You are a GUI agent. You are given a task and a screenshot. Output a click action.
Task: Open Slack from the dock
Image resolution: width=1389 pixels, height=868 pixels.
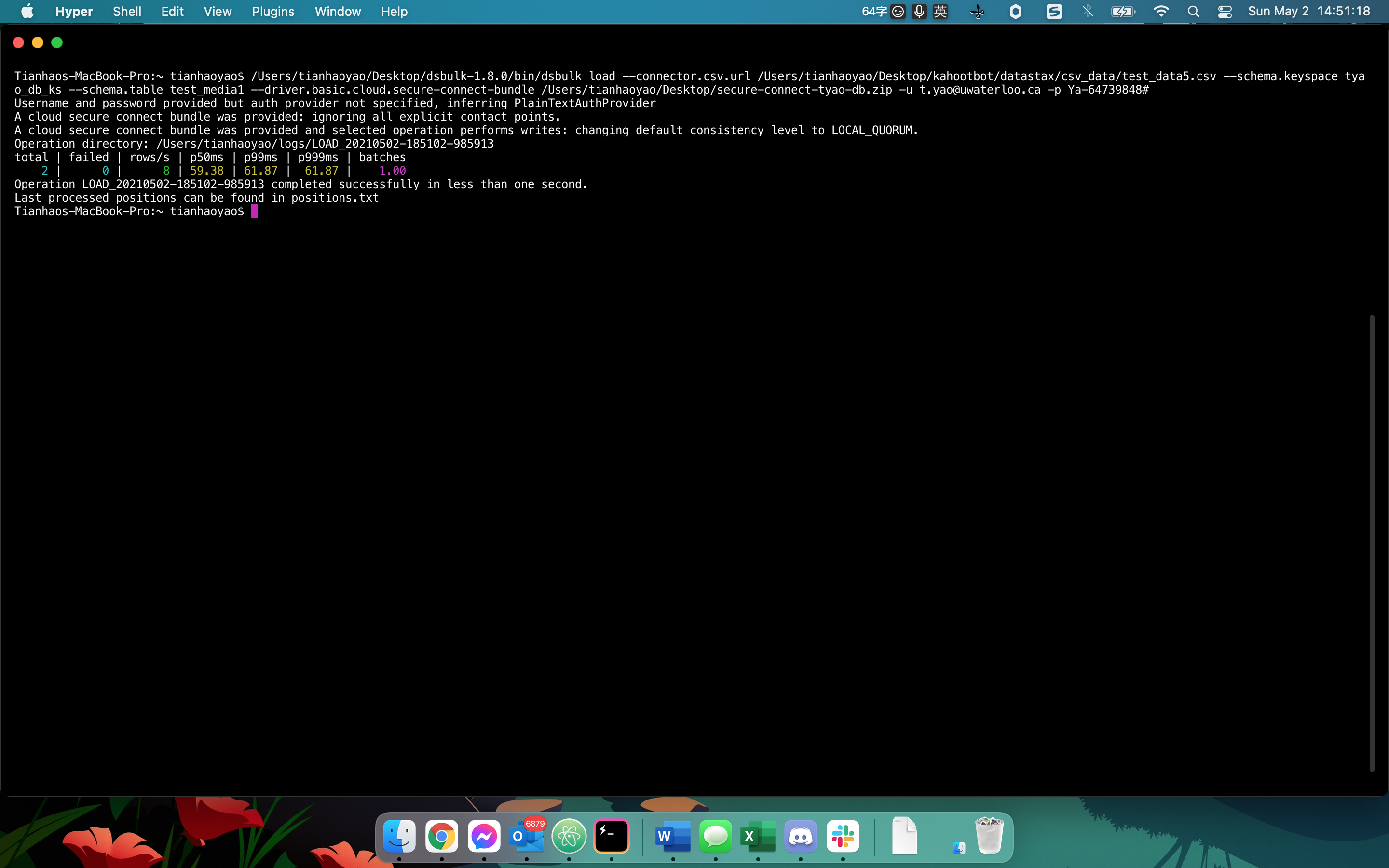click(843, 837)
